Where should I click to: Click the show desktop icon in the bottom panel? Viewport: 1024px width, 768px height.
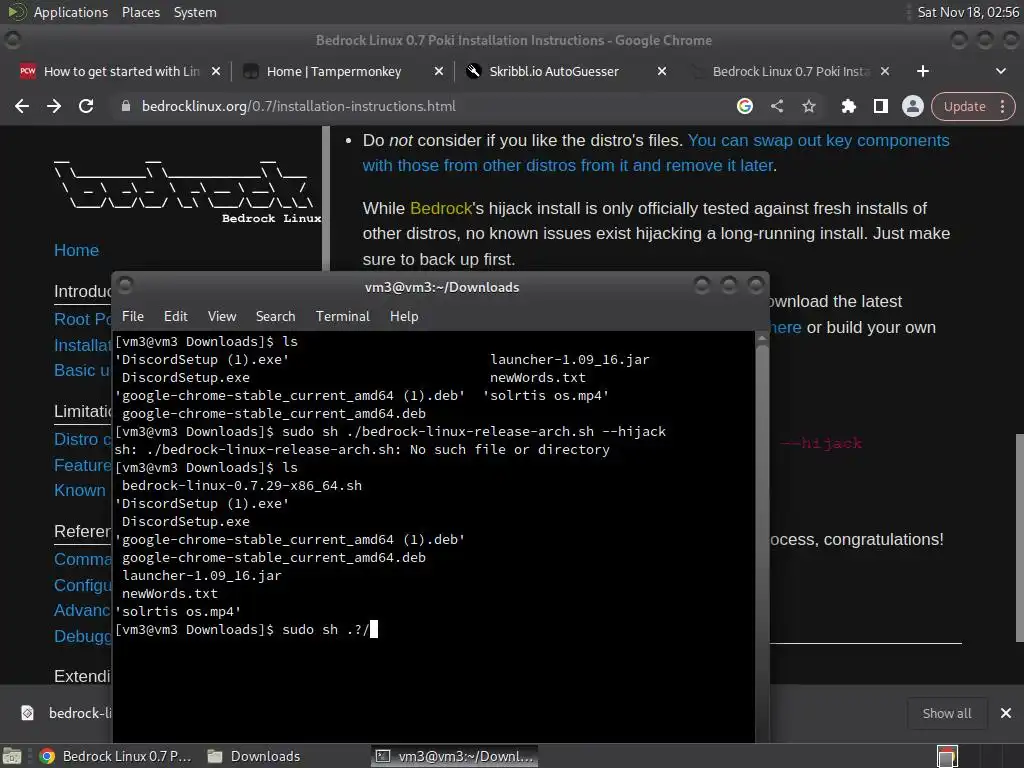click(x=12, y=756)
